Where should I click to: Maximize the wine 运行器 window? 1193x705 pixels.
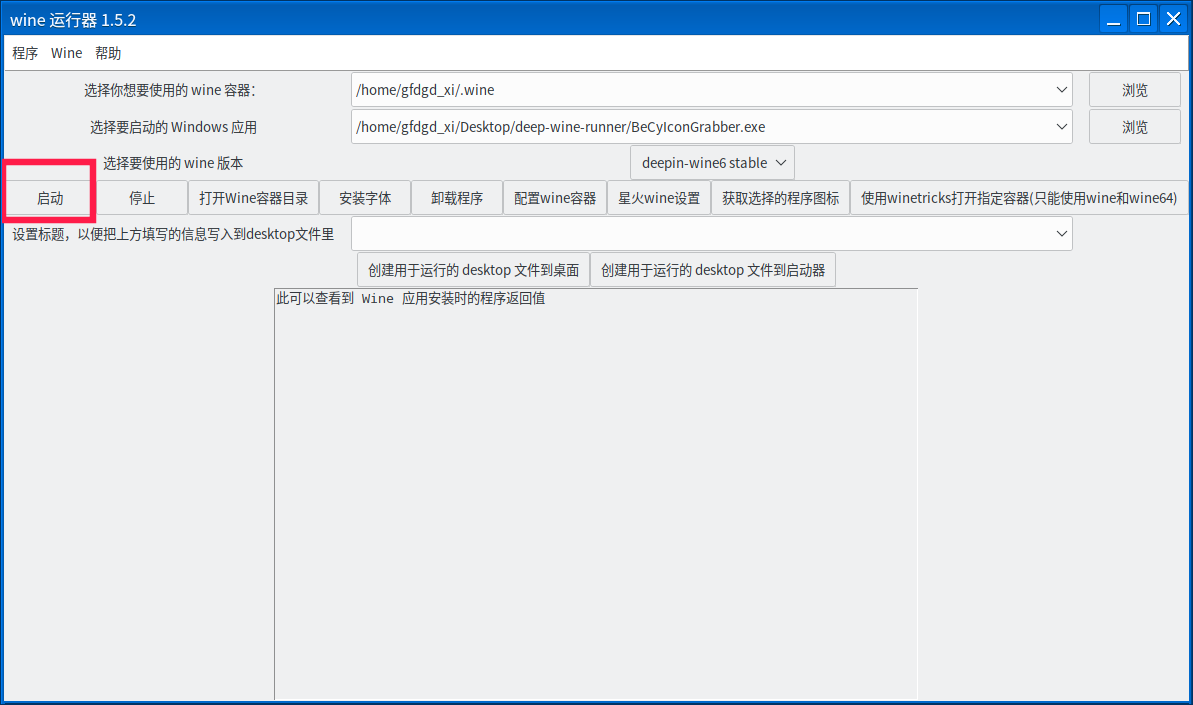1144,19
